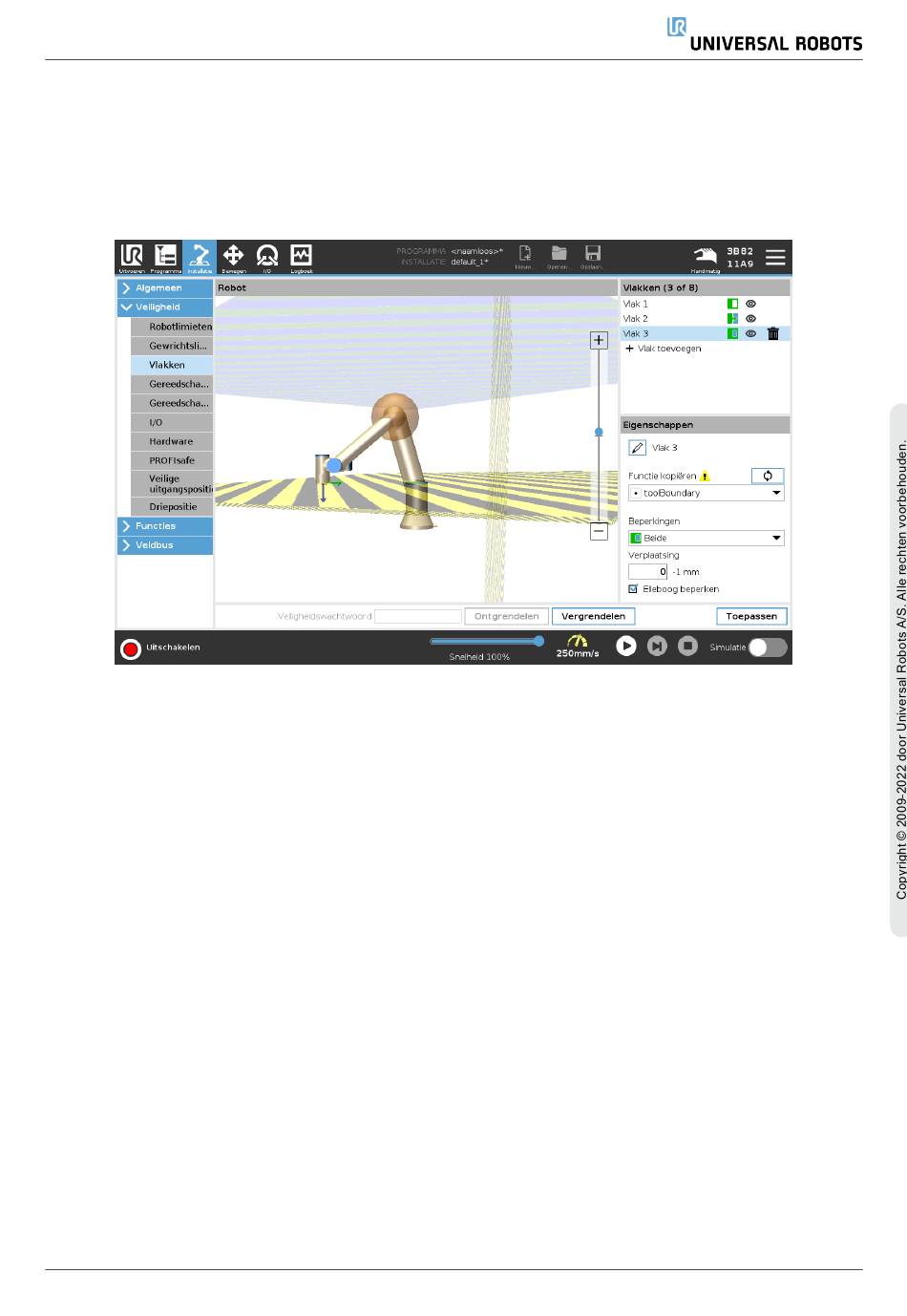Expand the Functies section
The width and height of the screenshot is (907, 1316).
point(165,526)
